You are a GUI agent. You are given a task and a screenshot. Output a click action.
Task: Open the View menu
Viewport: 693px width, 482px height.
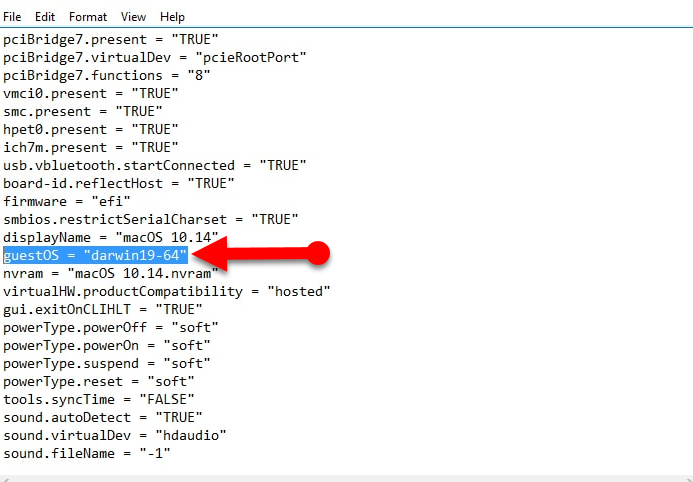[x=133, y=17]
